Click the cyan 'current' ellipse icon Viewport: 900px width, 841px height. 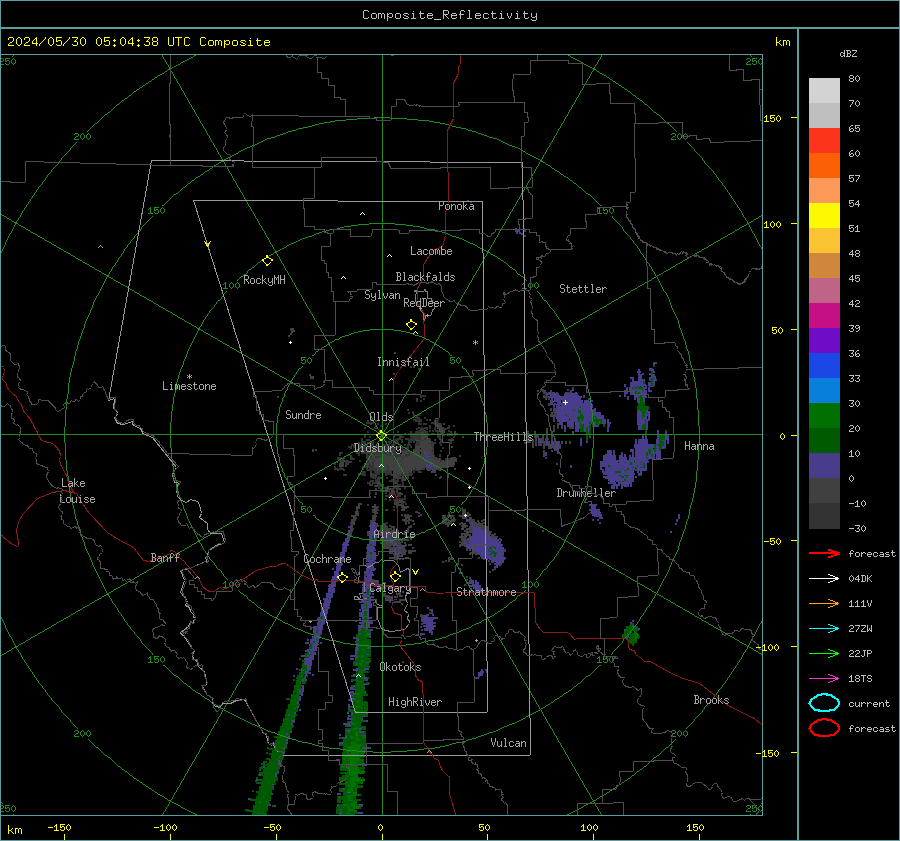click(x=824, y=703)
